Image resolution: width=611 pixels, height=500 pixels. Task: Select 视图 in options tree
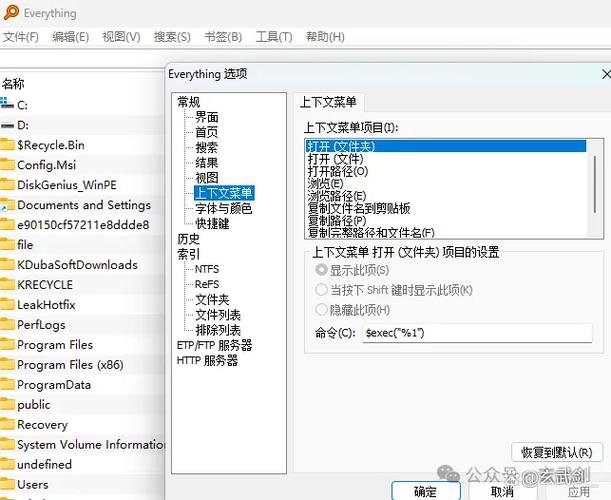pos(207,178)
